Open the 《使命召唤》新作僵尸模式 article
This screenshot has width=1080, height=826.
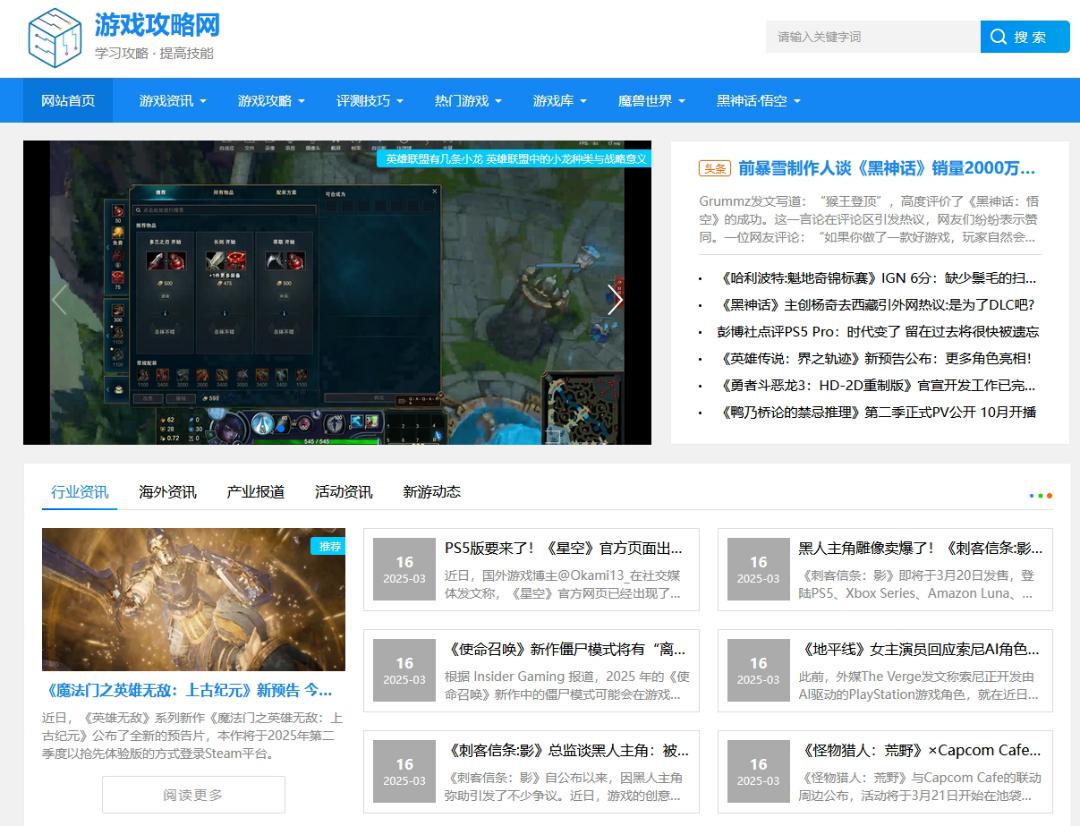[566, 650]
